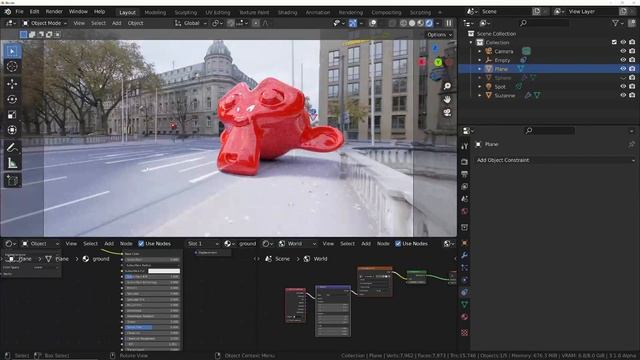Select the Scale tool

coord(12,115)
